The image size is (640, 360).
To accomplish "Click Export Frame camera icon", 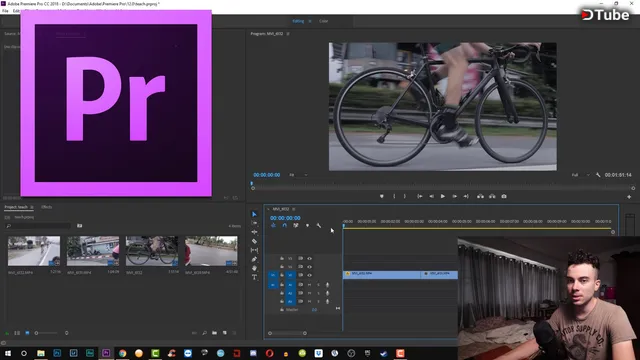I will pyautogui.click(x=504, y=196).
